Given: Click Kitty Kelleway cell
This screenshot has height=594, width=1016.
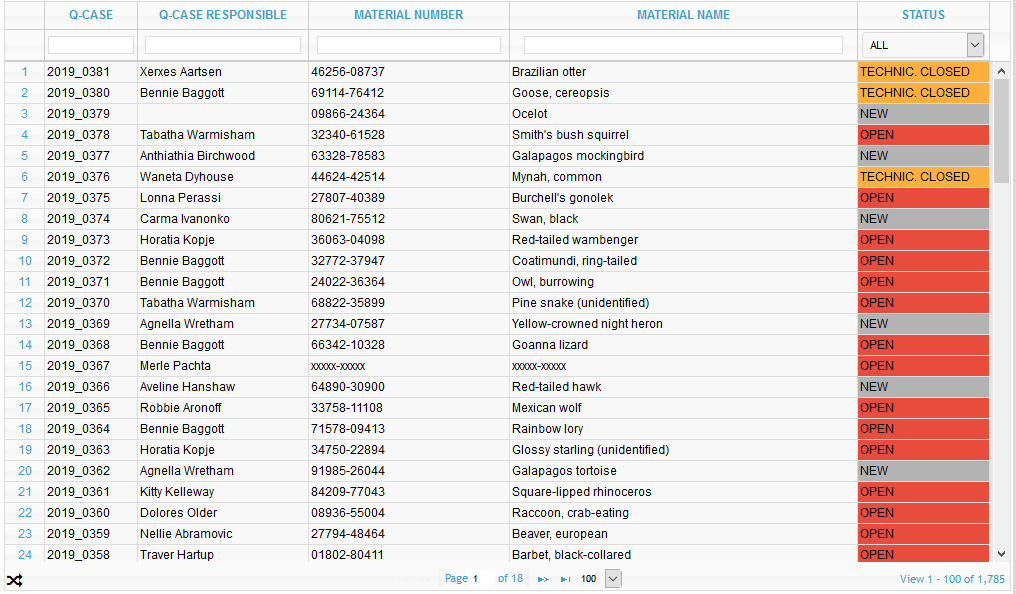Looking at the screenshot, I should (x=223, y=492).
